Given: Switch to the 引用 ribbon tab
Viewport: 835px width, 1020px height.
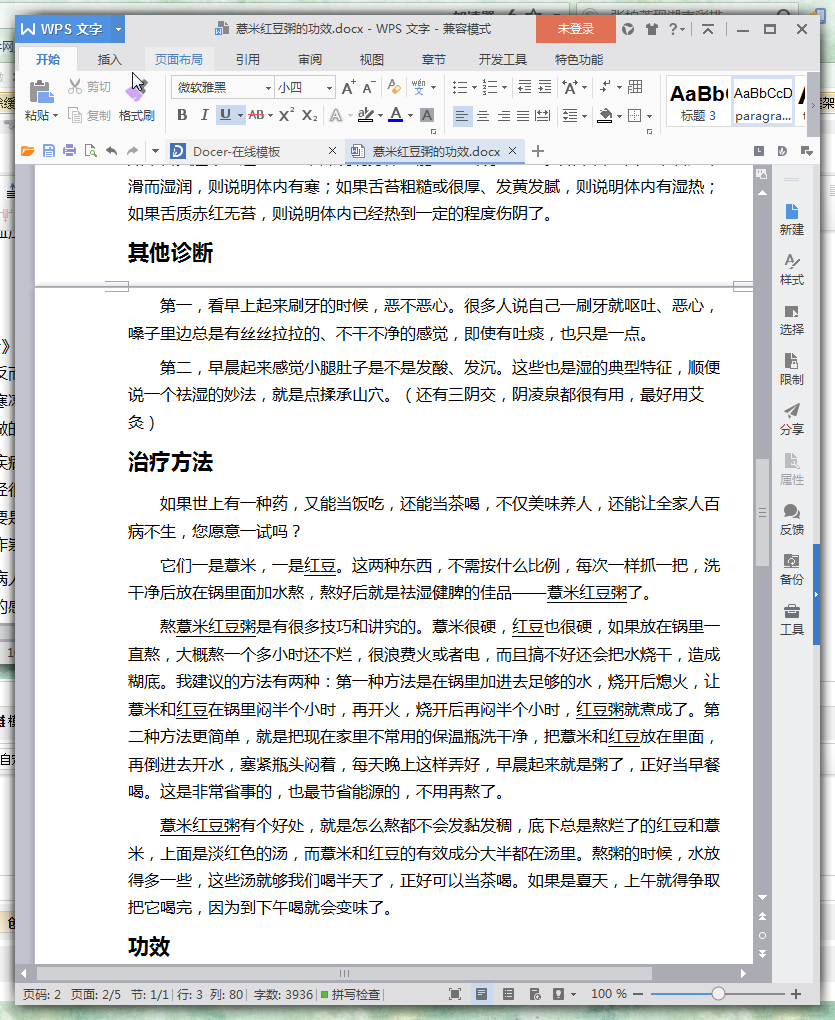Looking at the screenshot, I should coord(247,60).
